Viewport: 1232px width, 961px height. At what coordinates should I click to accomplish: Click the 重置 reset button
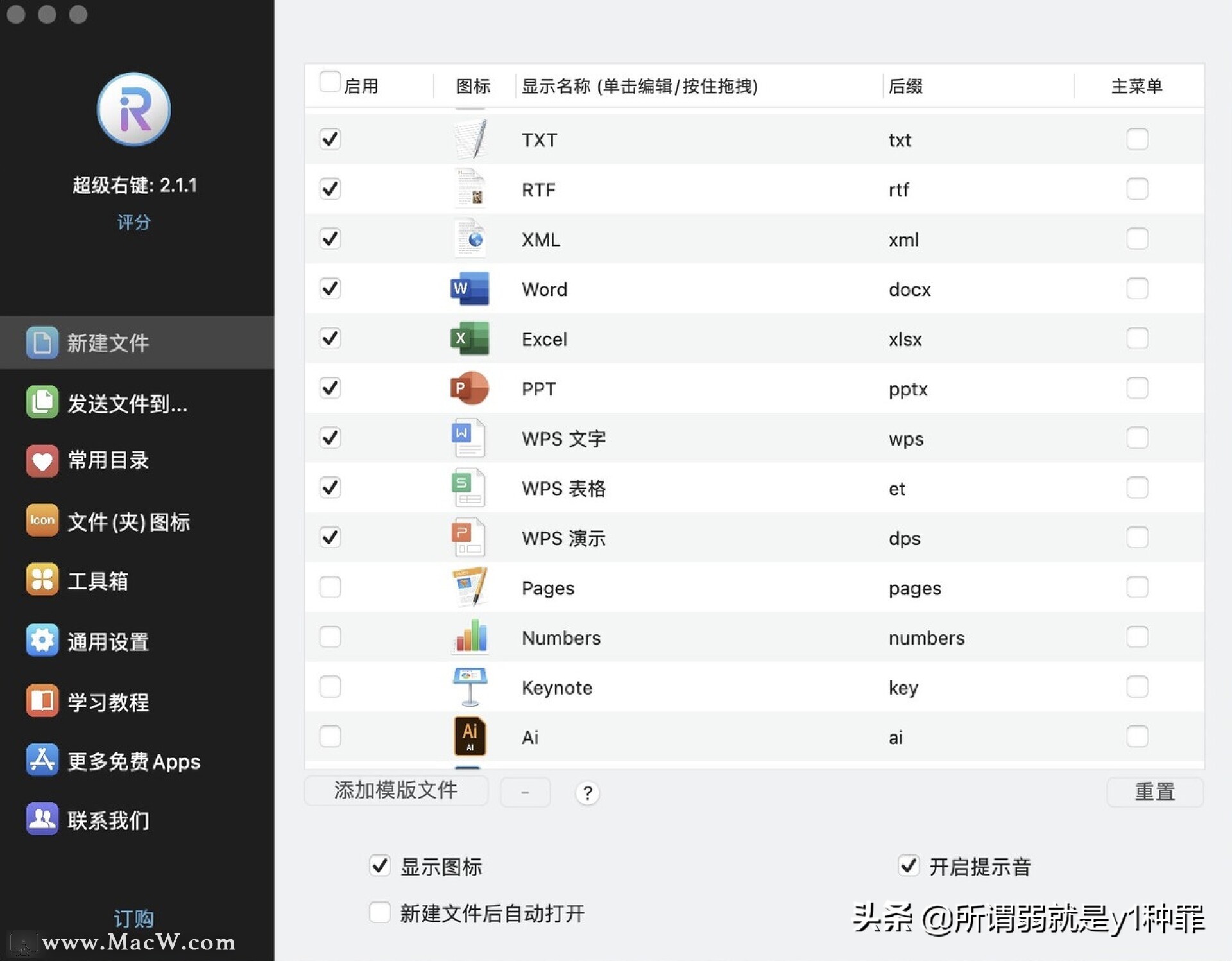point(1155,792)
